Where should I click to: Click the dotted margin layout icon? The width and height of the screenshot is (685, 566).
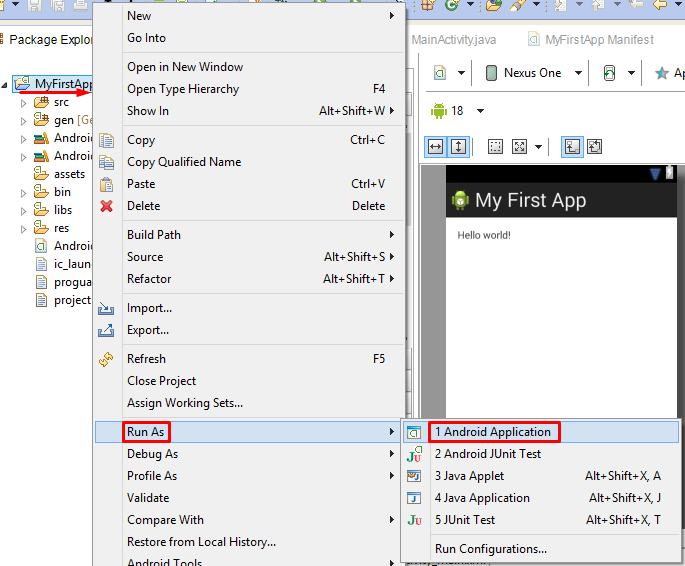click(495, 147)
